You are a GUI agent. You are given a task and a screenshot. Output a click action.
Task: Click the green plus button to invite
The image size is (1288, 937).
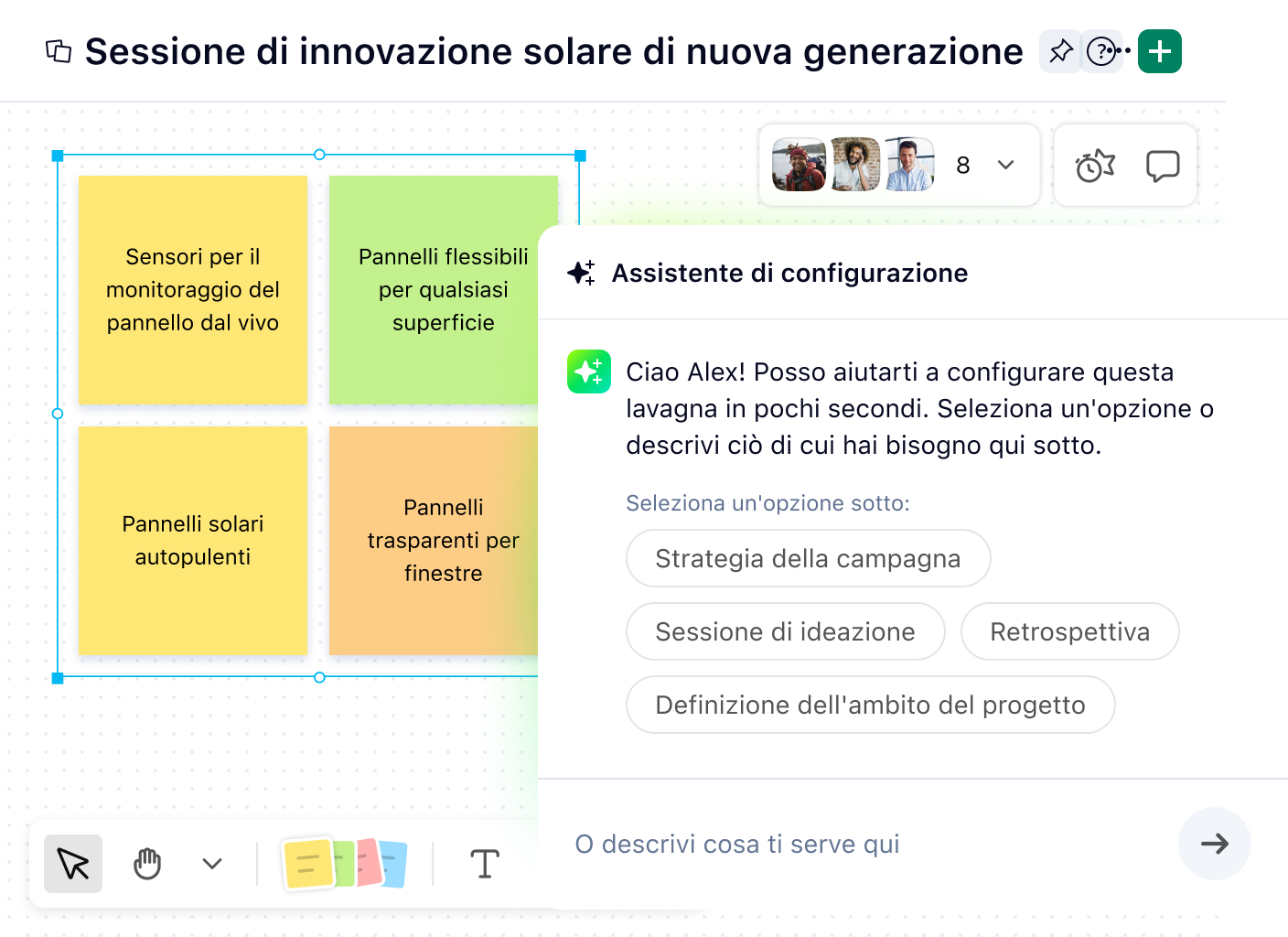point(1159,51)
